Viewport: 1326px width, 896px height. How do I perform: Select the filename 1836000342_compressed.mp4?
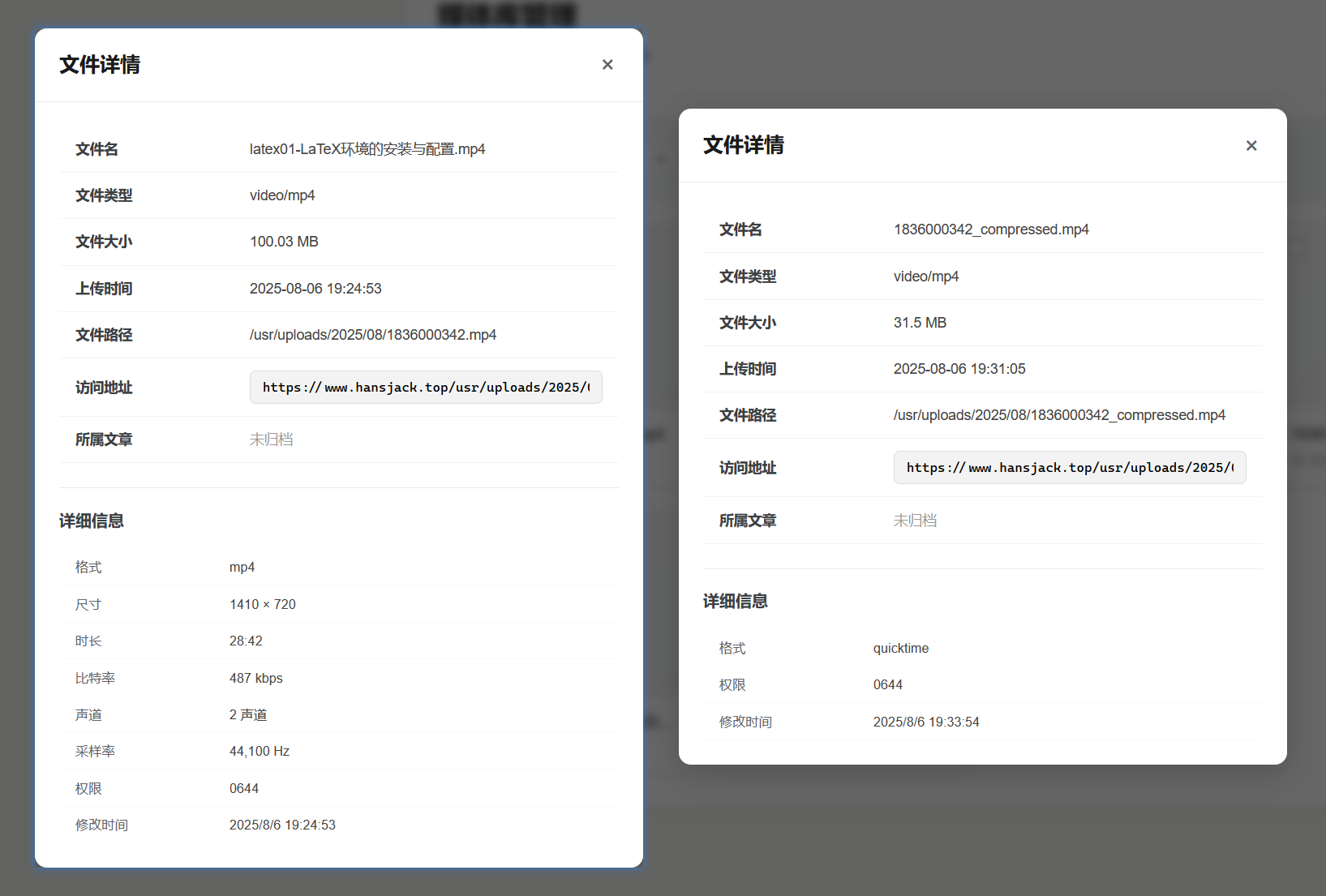990,229
